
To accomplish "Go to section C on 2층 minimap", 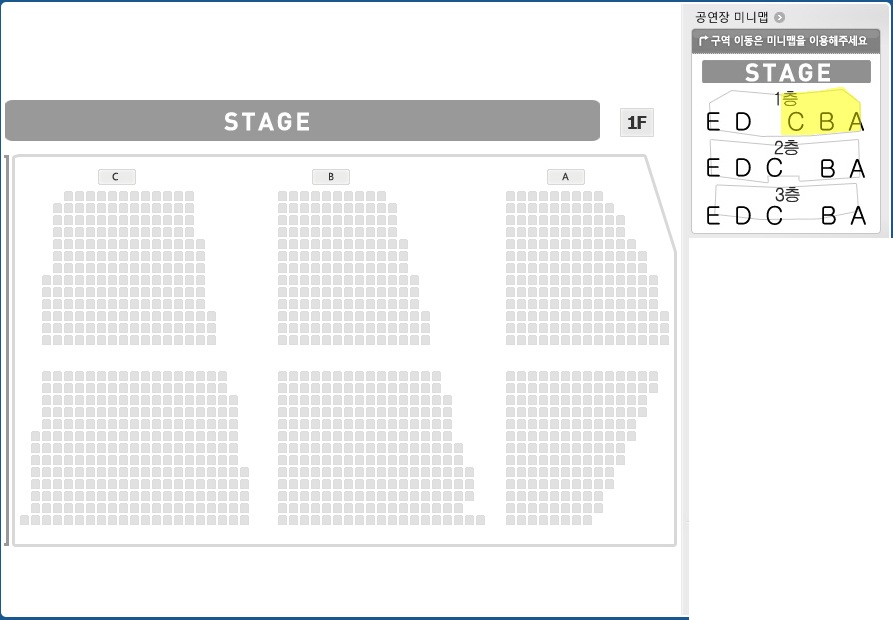I will 774,168.
